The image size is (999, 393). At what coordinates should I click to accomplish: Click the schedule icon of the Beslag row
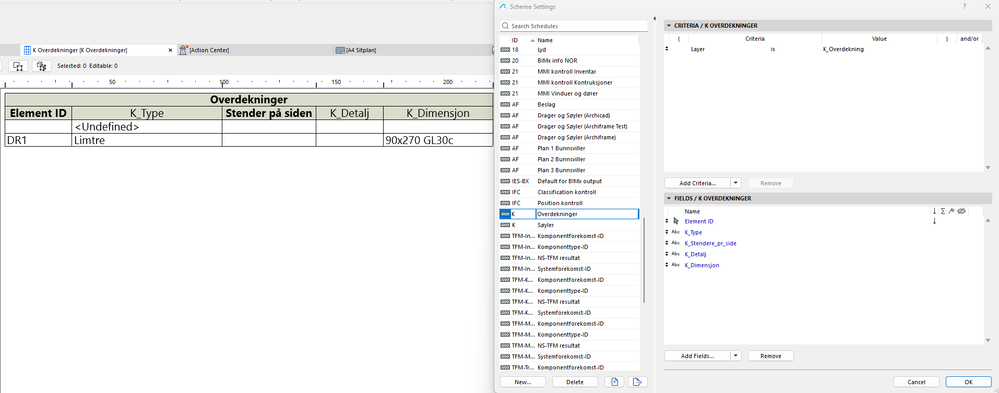(x=505, y=104)
